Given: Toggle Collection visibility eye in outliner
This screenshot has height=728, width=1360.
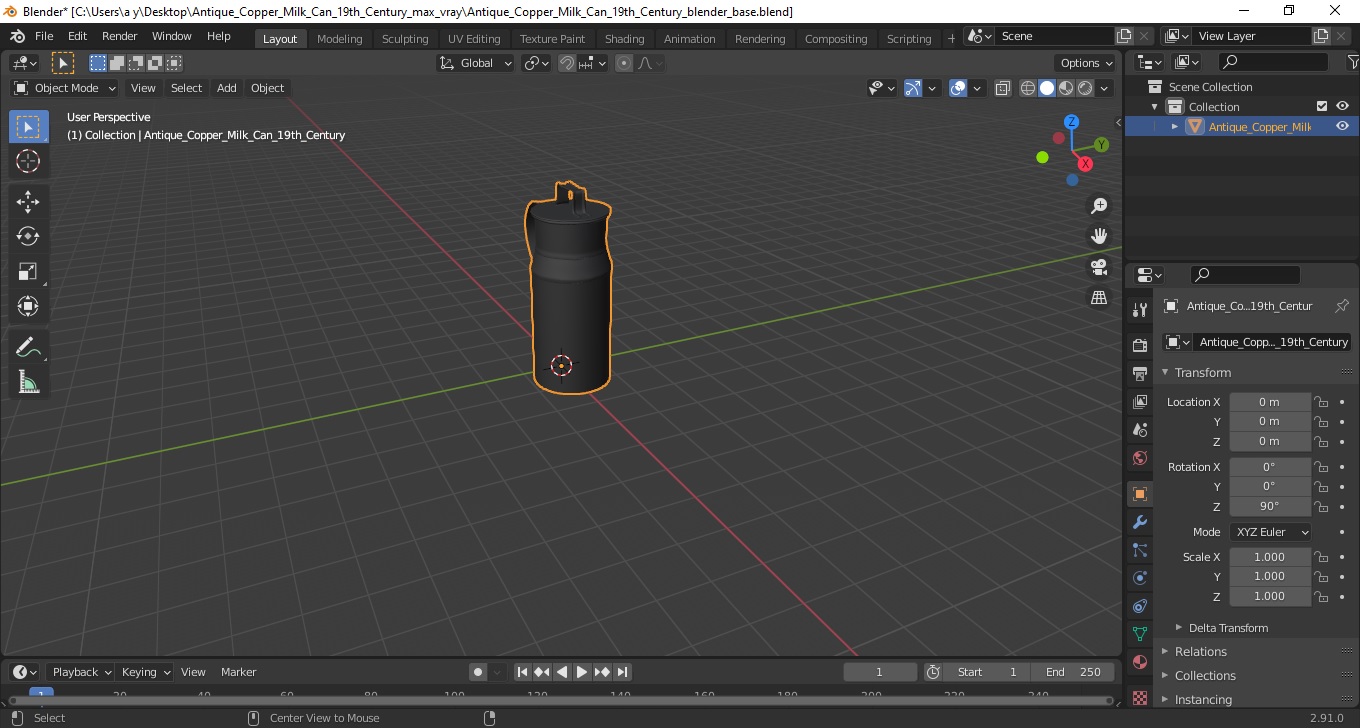Looking at the screenshot, I should (1342, 106).
